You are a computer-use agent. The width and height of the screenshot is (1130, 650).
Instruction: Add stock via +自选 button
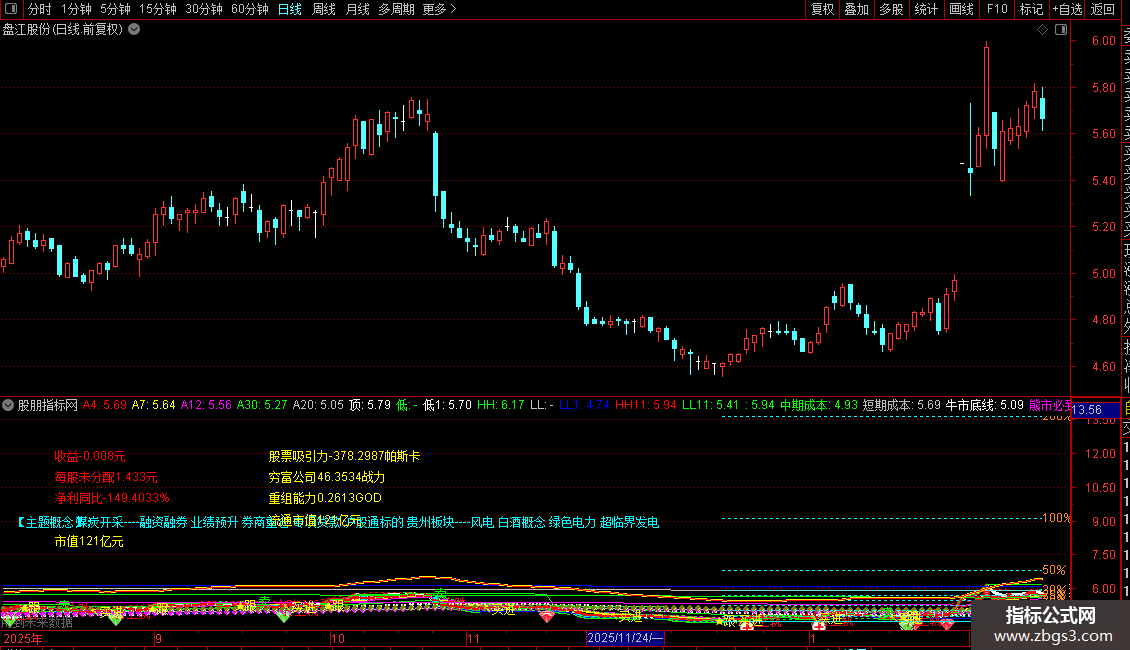[1067, 9]
